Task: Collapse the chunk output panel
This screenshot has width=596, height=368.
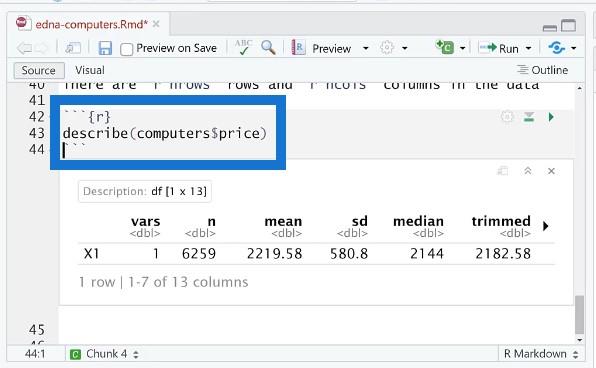Action: pyautogui.click(x=528, y=171)
